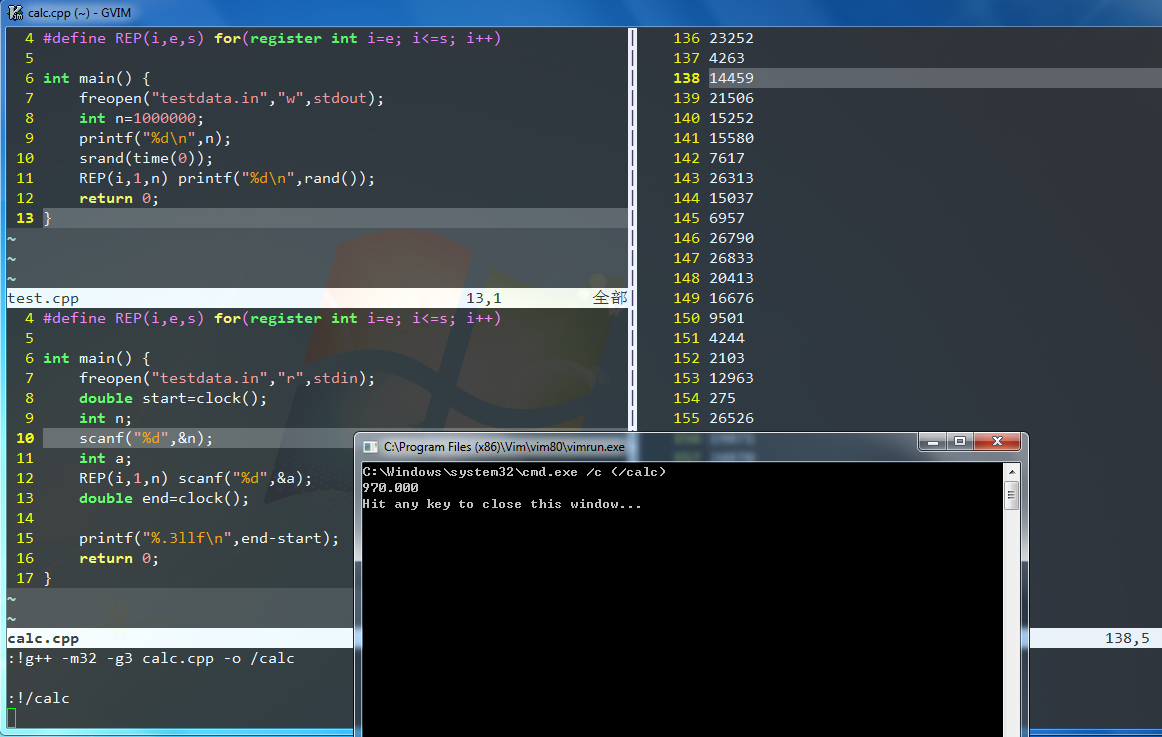Click value 7617 on line 142

point(727,158)
